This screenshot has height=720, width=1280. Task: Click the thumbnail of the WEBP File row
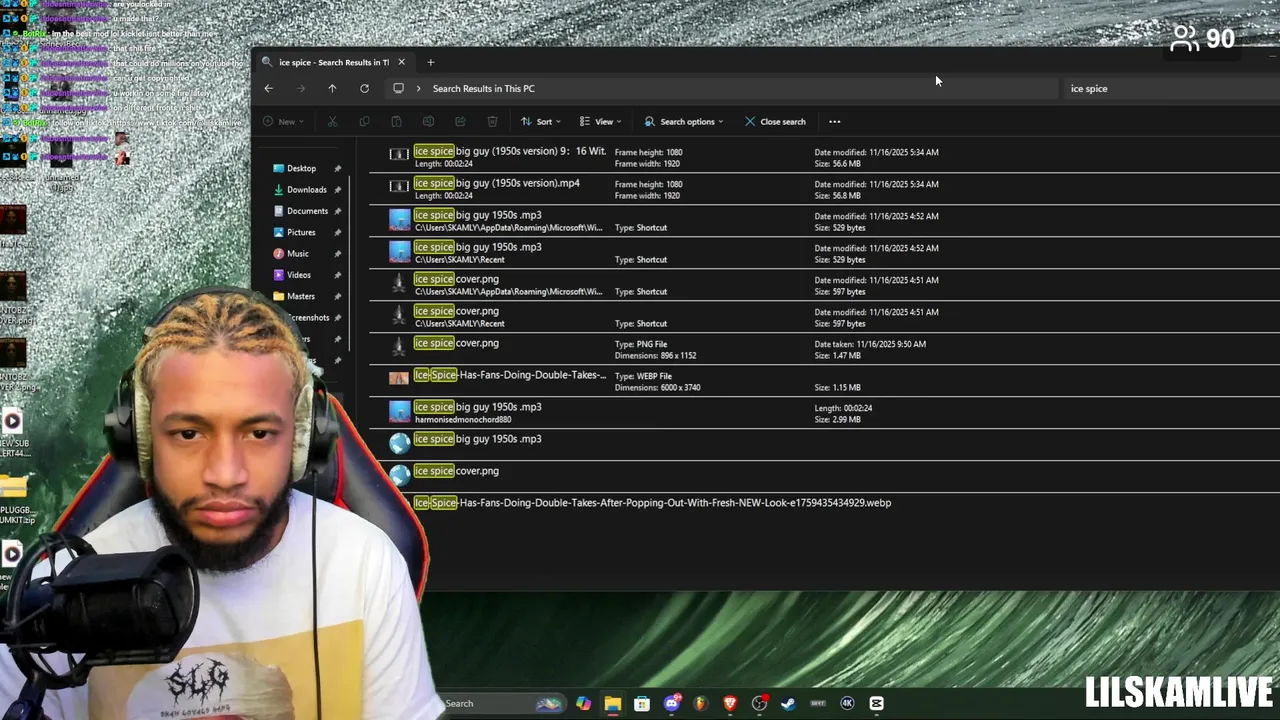399,378
